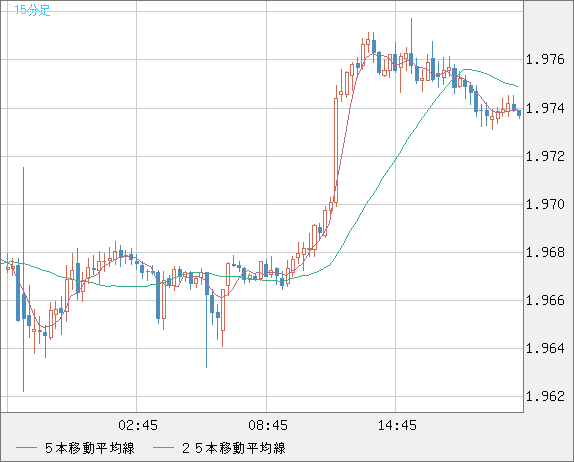The width and height of the screenshot is (574, 462).
Task: Click the 25本移動平均線 legend label
Action: 234,448
